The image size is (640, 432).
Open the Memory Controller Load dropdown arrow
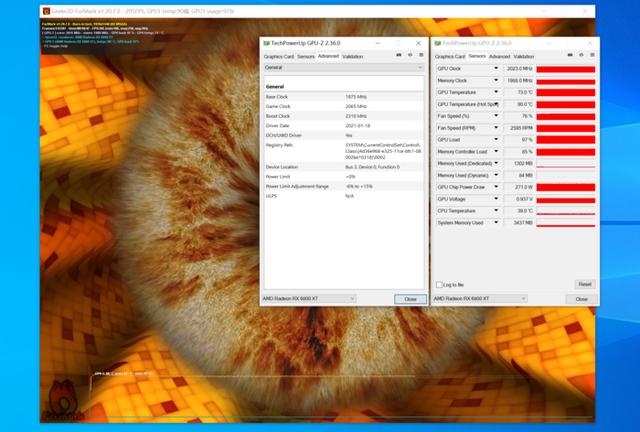pyautogui.click(x=496, y=151)
